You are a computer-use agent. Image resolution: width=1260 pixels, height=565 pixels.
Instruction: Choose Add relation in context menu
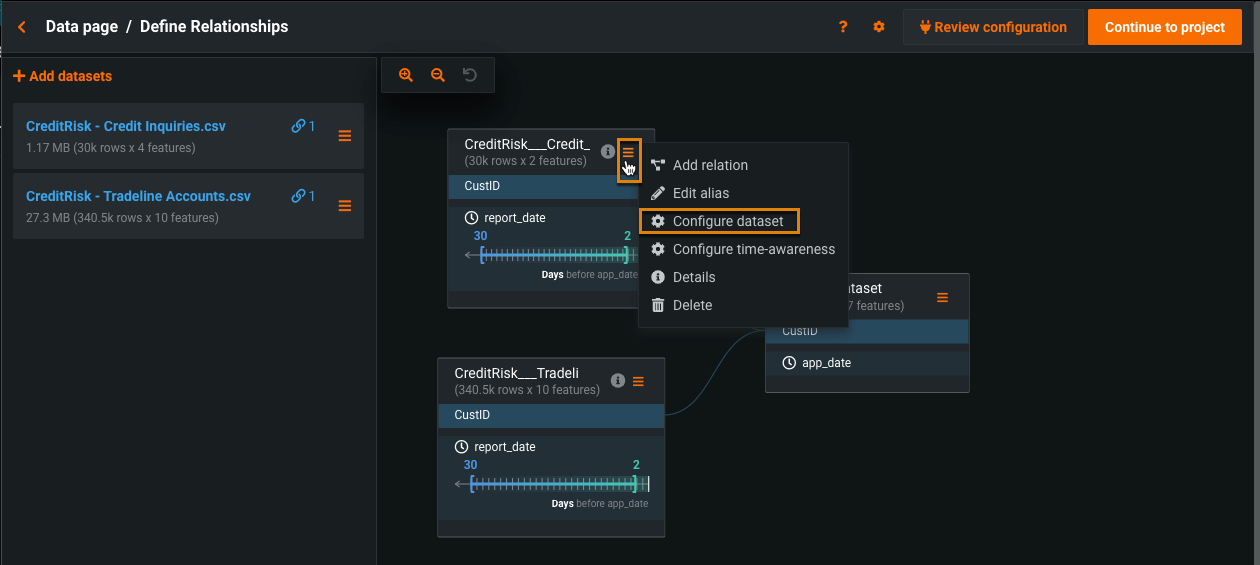pos(709,165)
